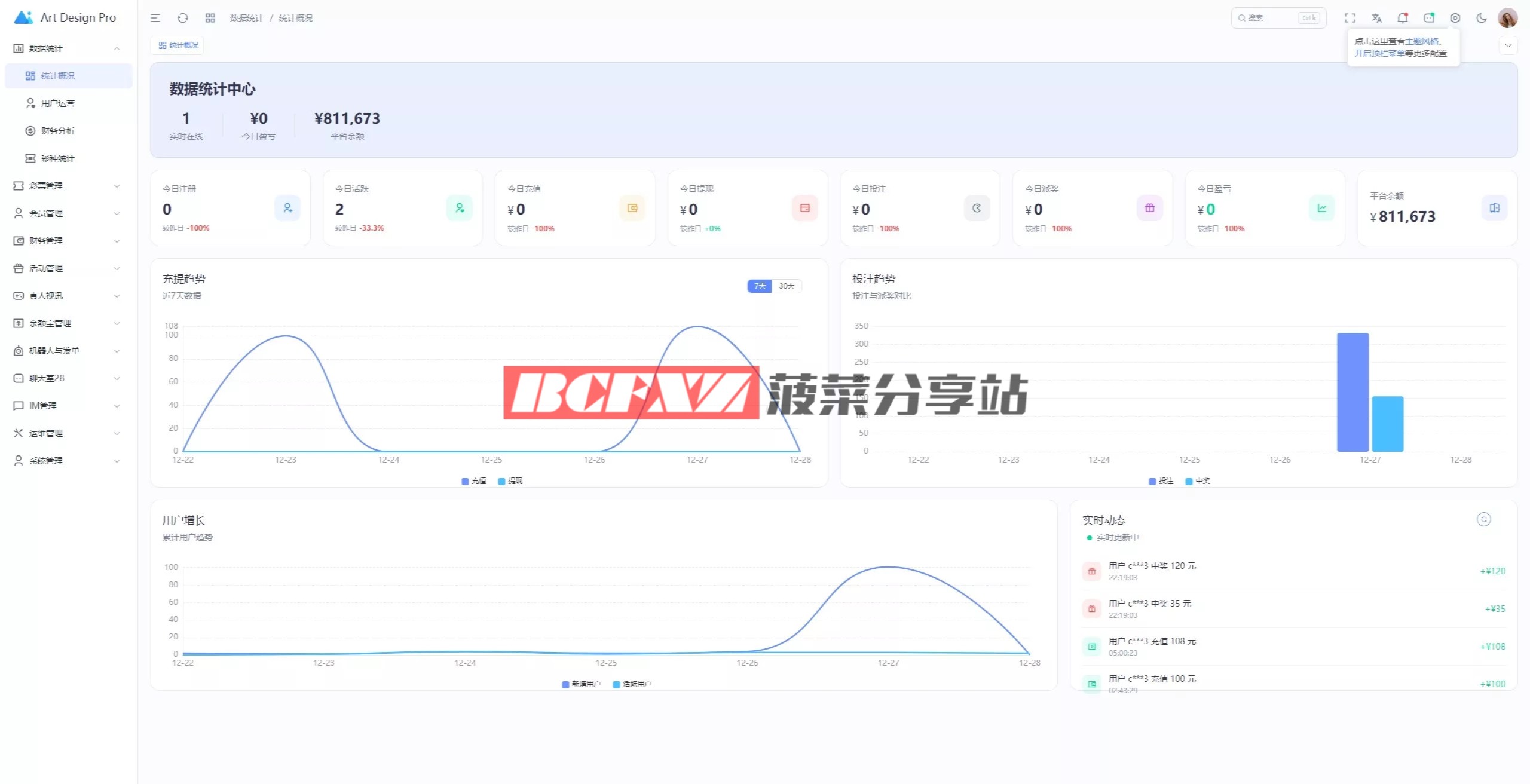Open the settings gear in the header
This screenshot has height=784, width=1530.
1455,18
